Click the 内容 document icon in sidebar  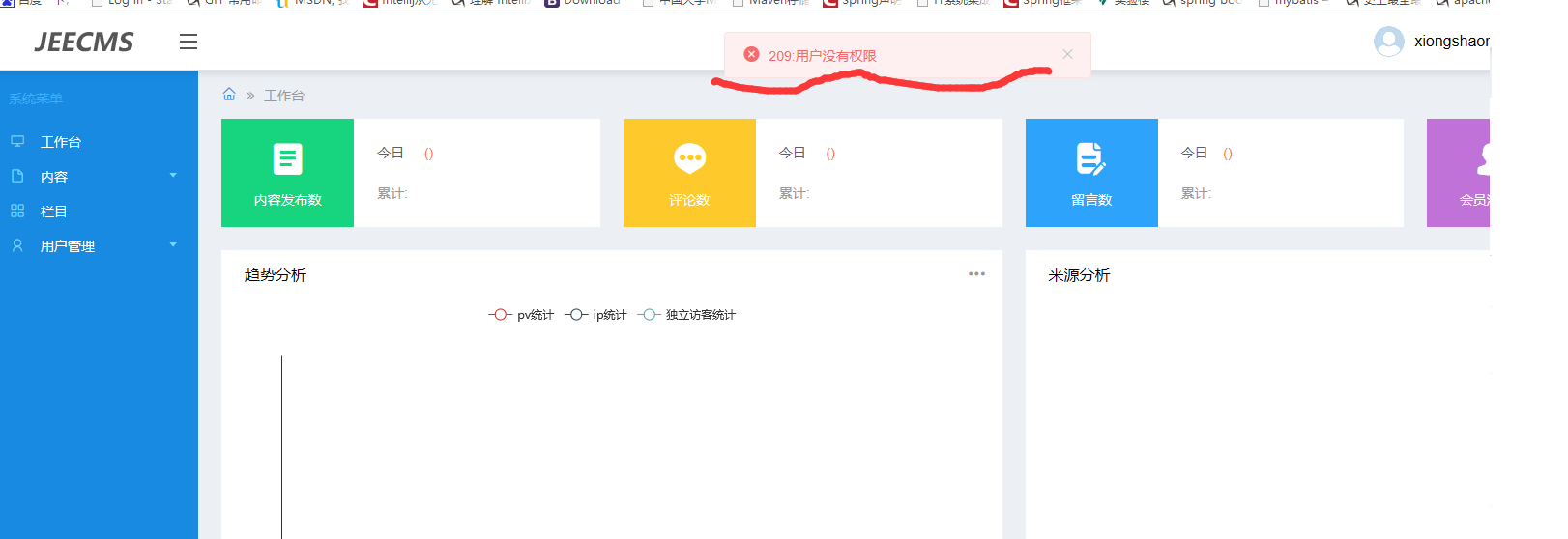pyautogui.click(x=17, y=176)
